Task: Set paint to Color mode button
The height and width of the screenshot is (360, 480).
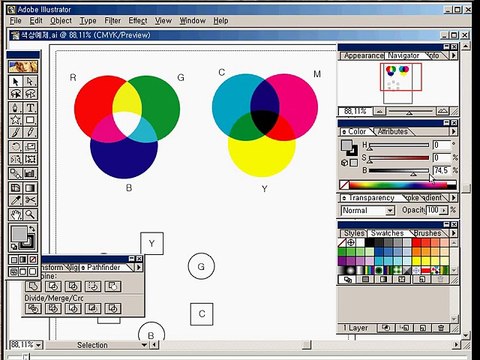Action: tap(14, 260)
